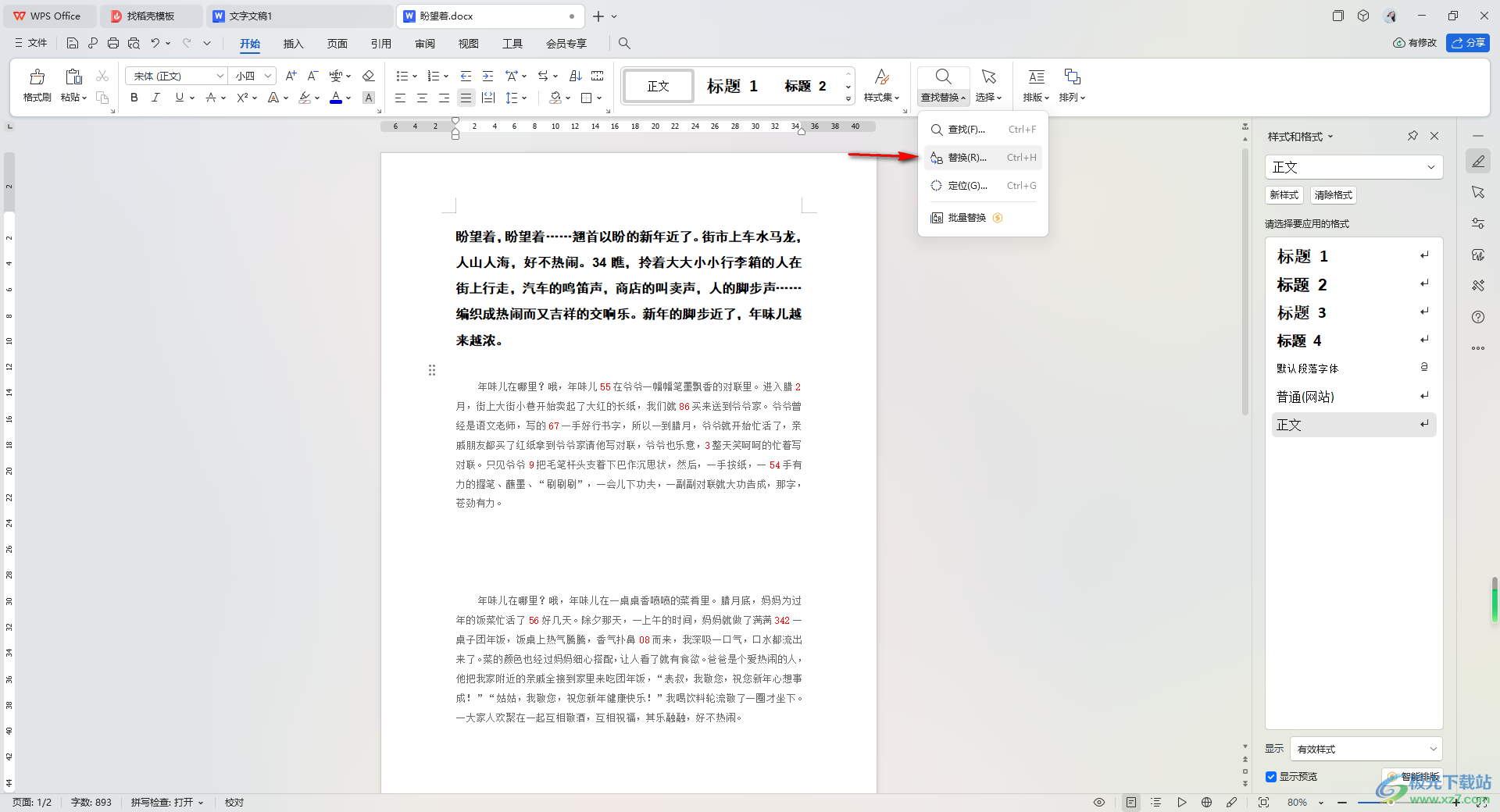Click the Clear formatting eraser icon
Viewport: 1500px width, 812px height.
369,76
